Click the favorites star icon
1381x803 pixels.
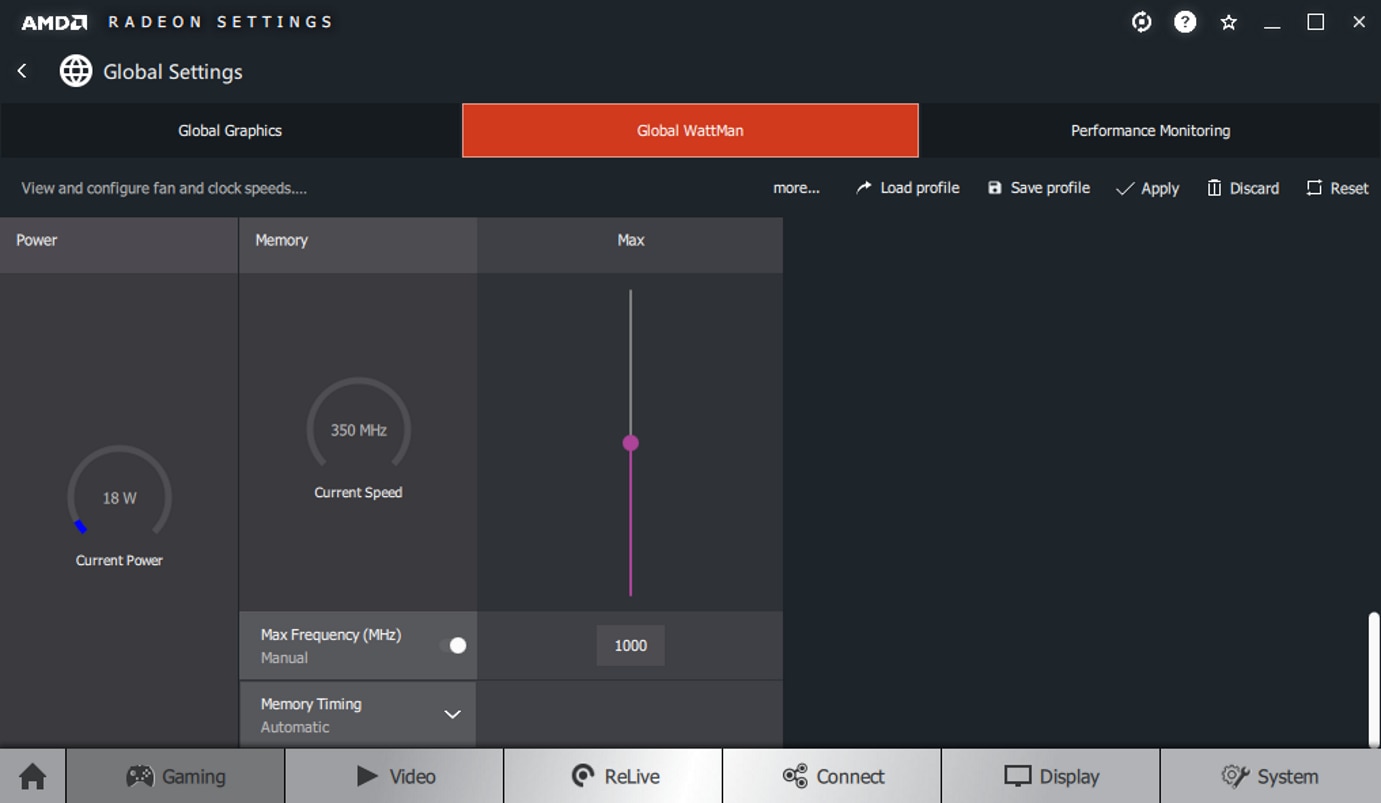(1229, 22)
